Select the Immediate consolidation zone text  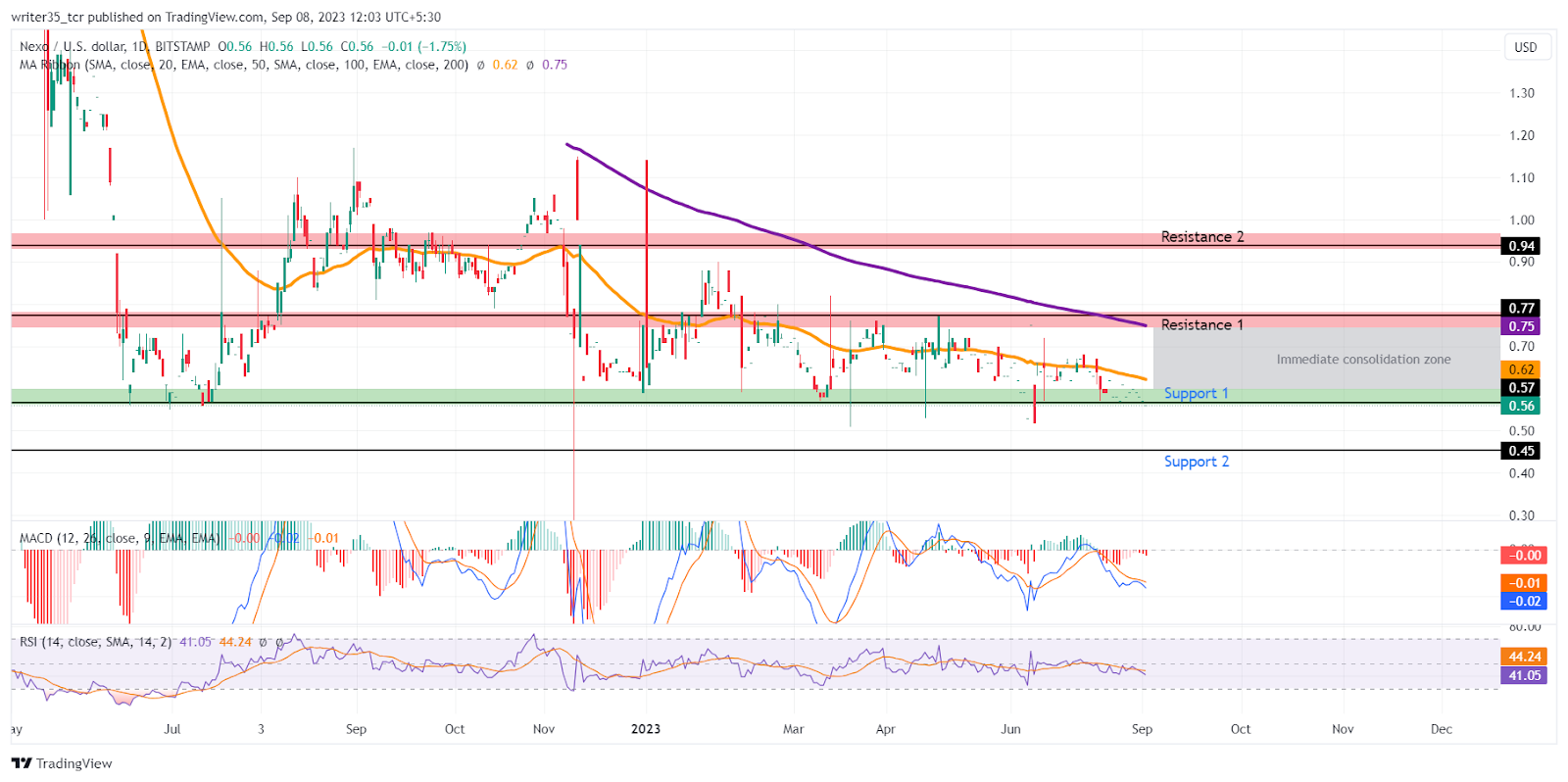tap(1363, 360)
